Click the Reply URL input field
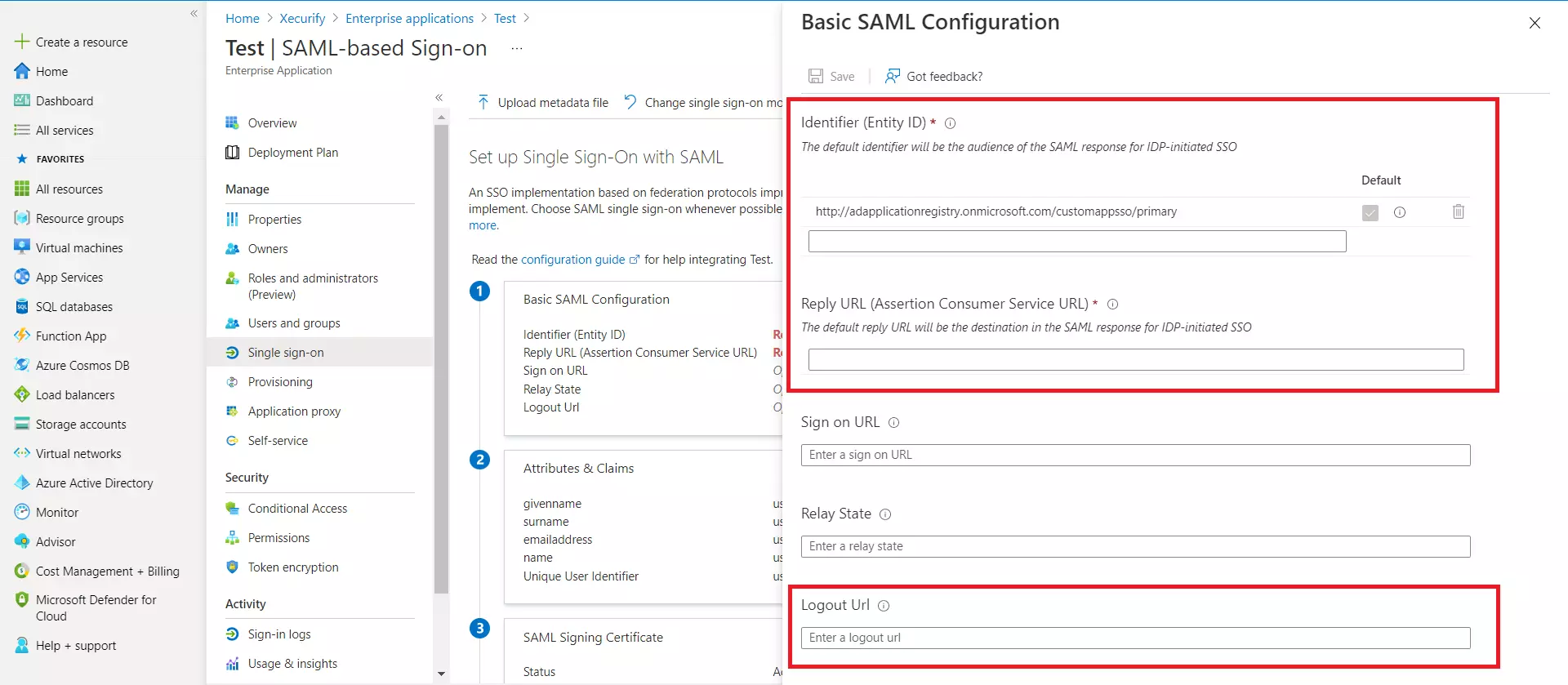1568x685 pixels. [1136, 359]
